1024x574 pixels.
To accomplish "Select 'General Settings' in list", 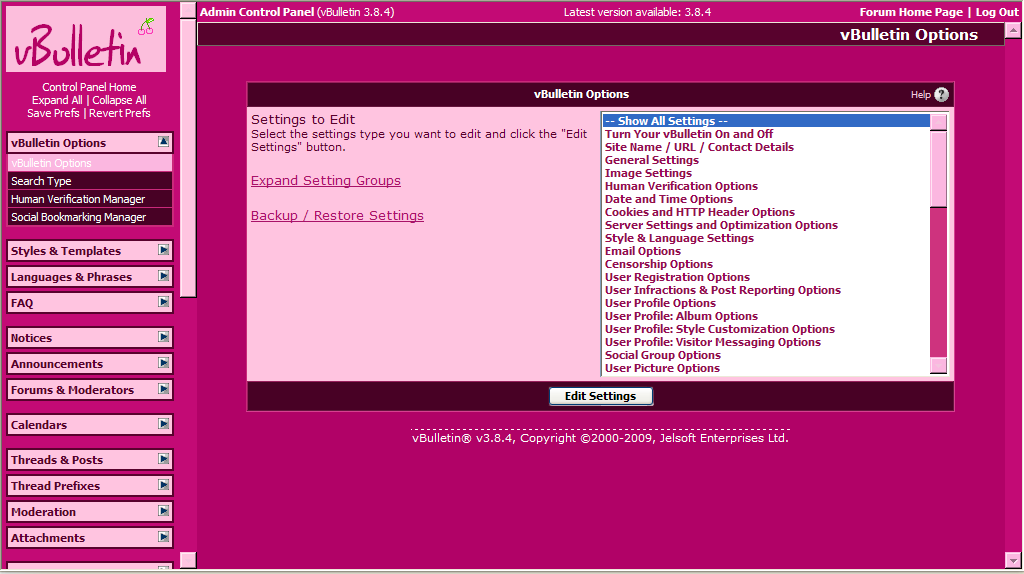I will pos(766,160).
